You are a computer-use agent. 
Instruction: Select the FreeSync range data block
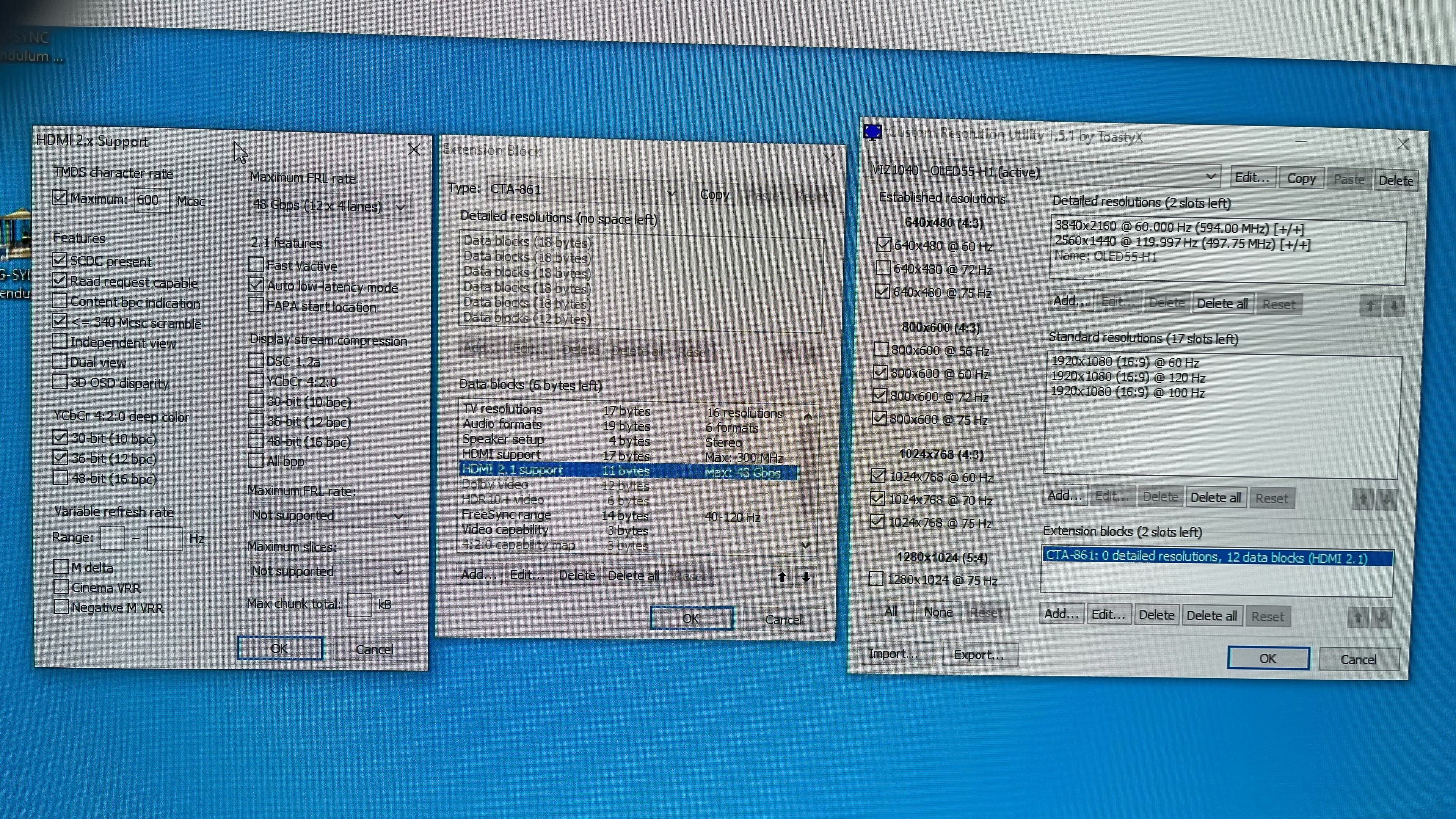[x=506, y=515]
